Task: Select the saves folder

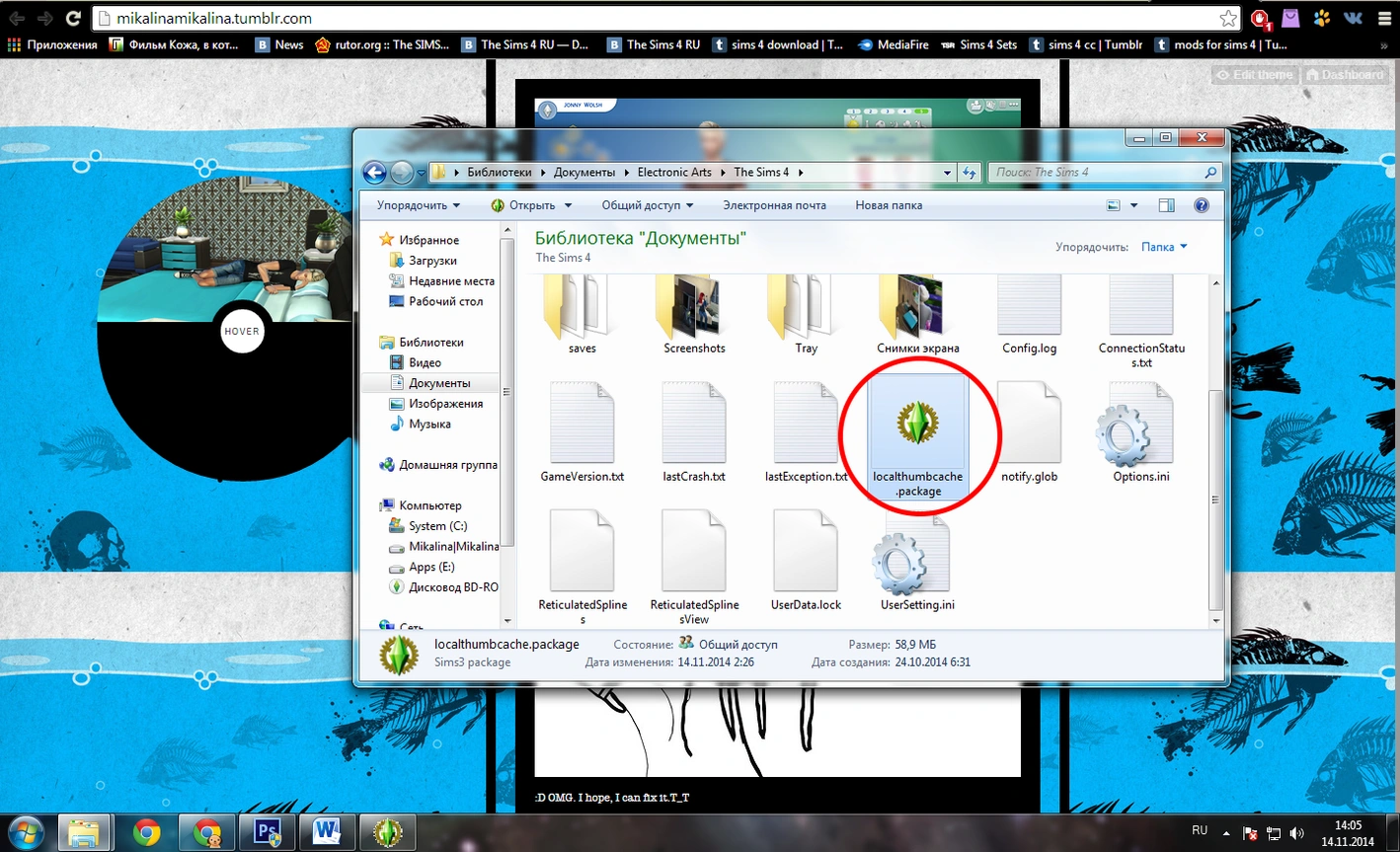Action: pyautogui.click(x=583, y=316)
